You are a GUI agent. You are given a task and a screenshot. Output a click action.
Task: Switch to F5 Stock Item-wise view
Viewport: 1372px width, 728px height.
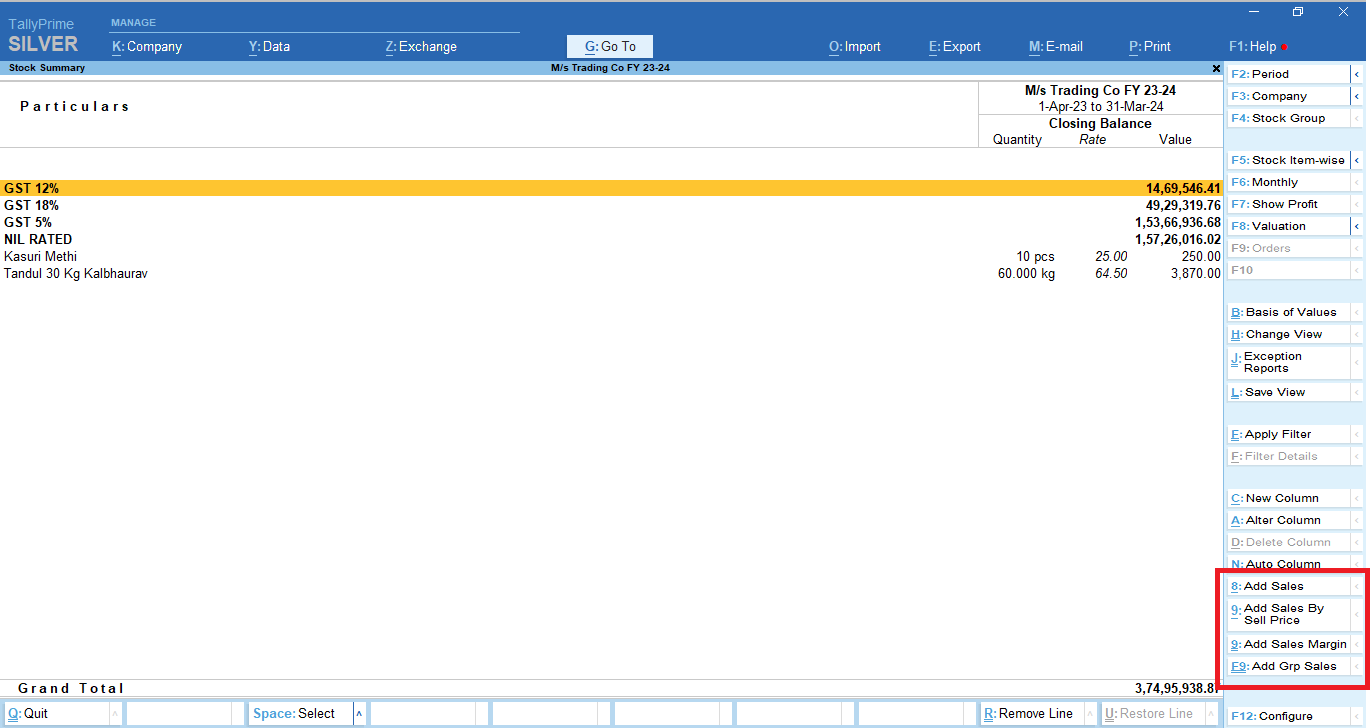[1288, 160]
